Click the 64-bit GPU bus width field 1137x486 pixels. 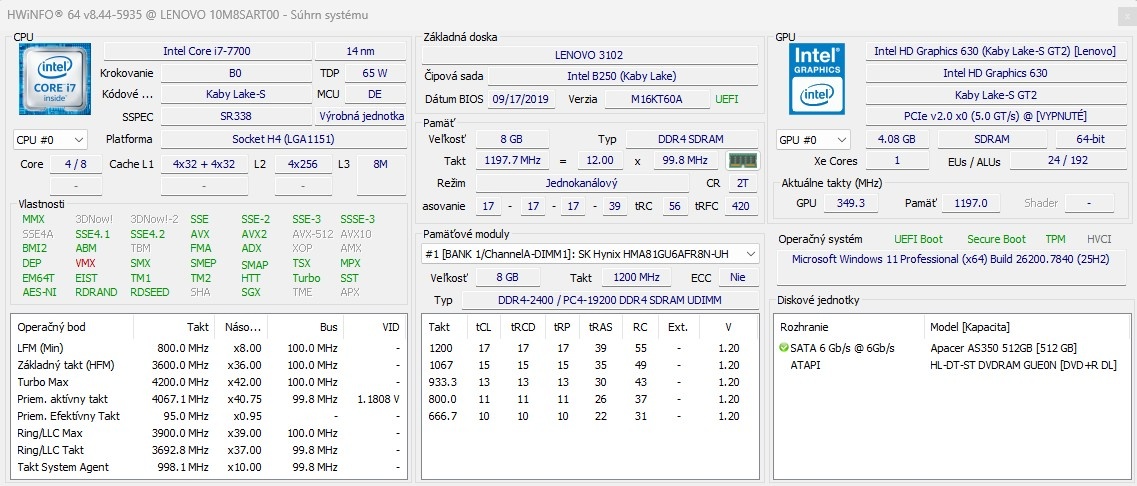[1091, 139]
